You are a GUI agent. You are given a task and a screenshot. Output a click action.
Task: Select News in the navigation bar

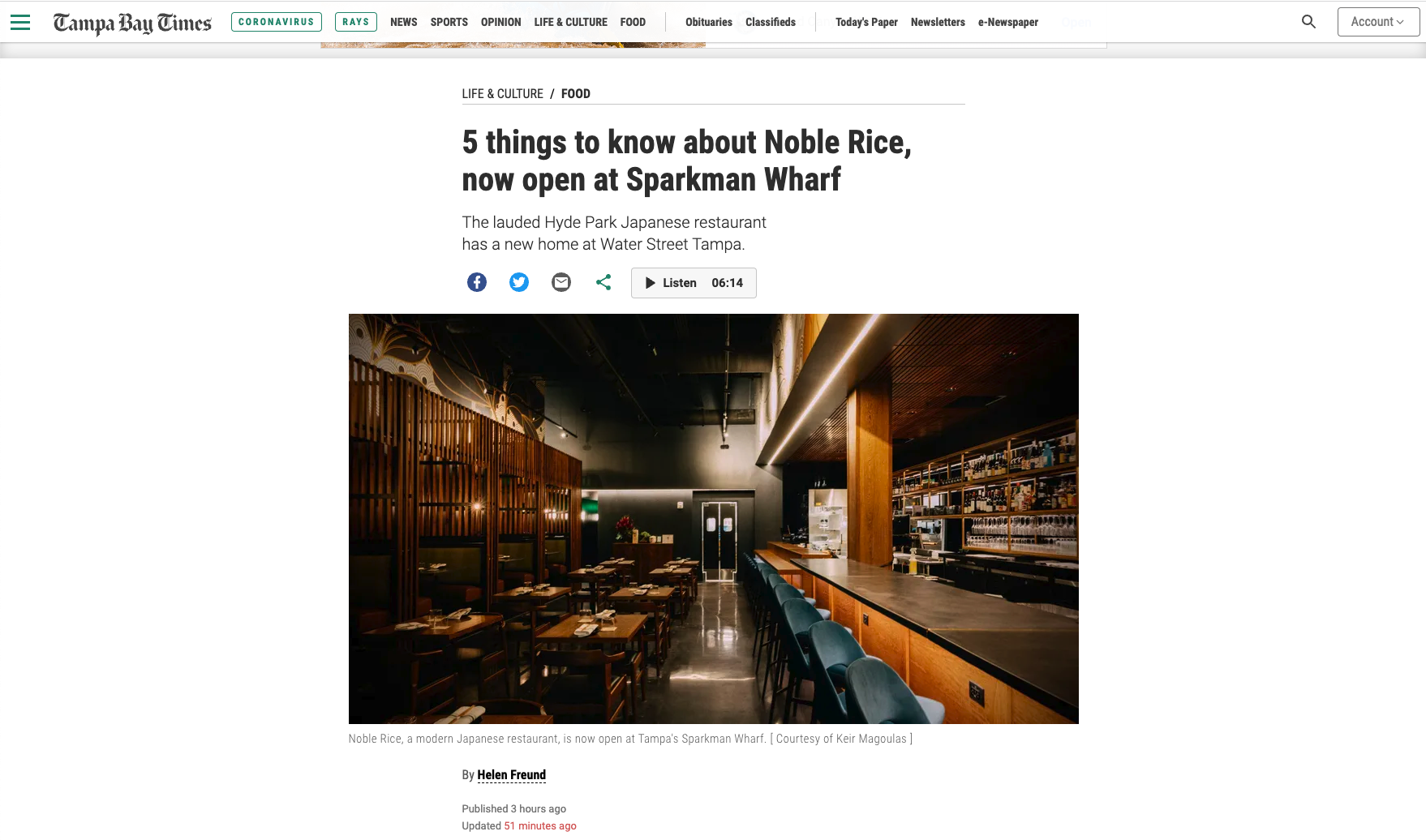(x=404, y=22)
